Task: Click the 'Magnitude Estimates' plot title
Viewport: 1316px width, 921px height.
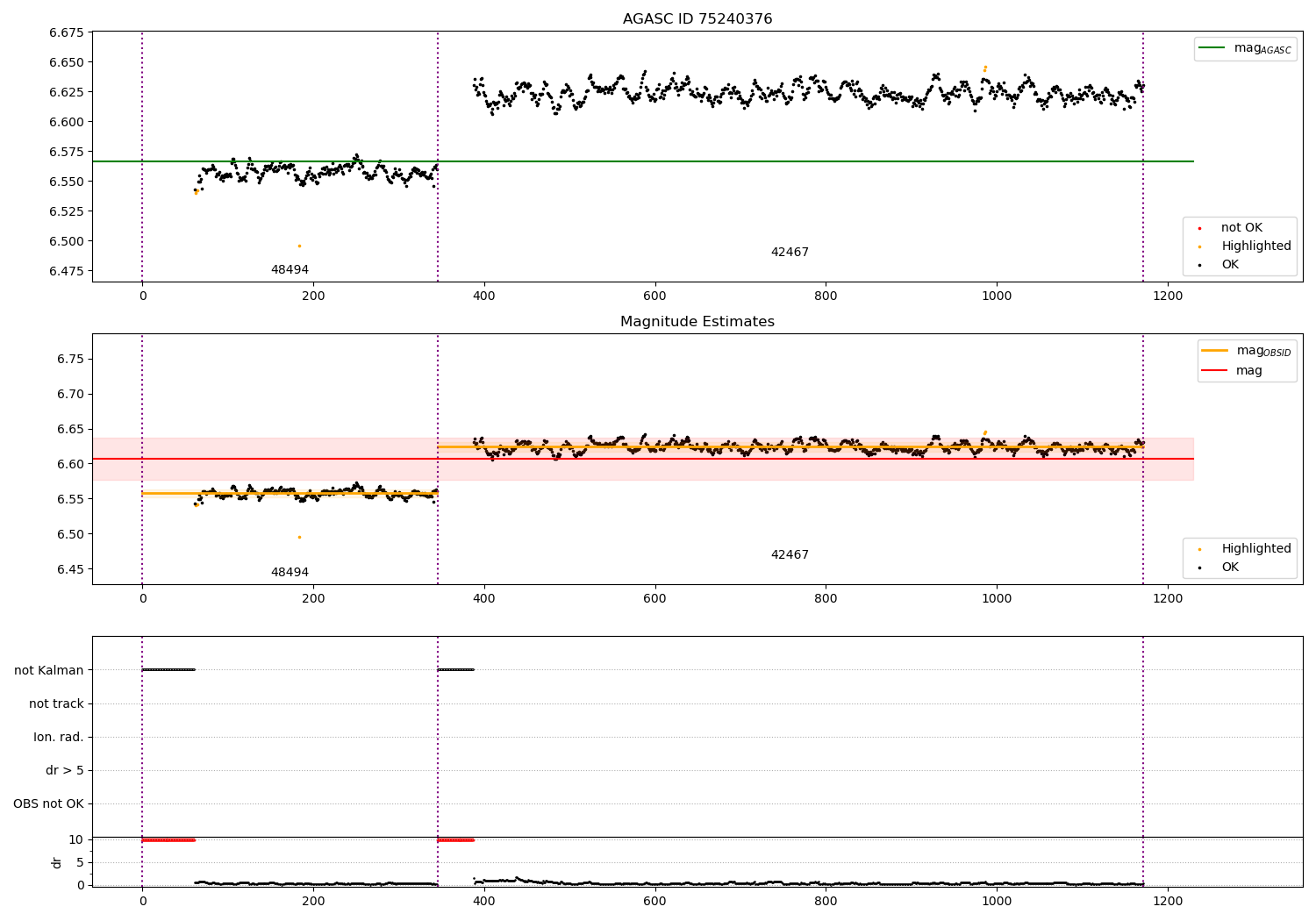Action: pyautogui.click(x=697, y=322)
